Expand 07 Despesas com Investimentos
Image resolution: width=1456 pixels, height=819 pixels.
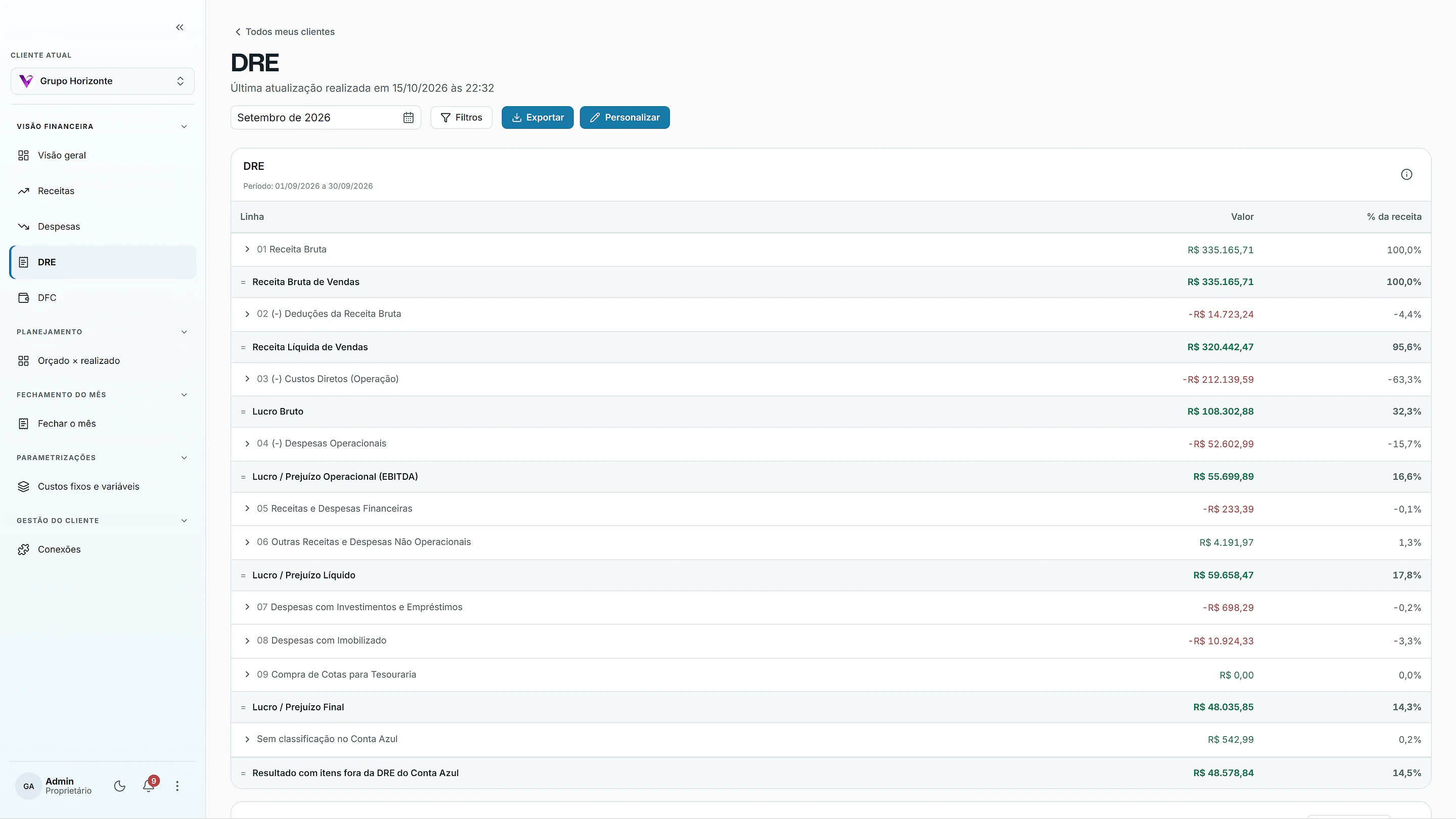247,607
